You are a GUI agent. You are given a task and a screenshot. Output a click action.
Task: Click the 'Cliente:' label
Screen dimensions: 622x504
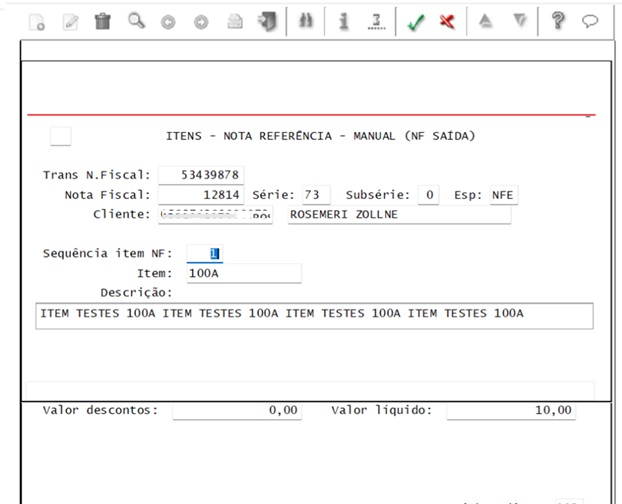(122, 214)
